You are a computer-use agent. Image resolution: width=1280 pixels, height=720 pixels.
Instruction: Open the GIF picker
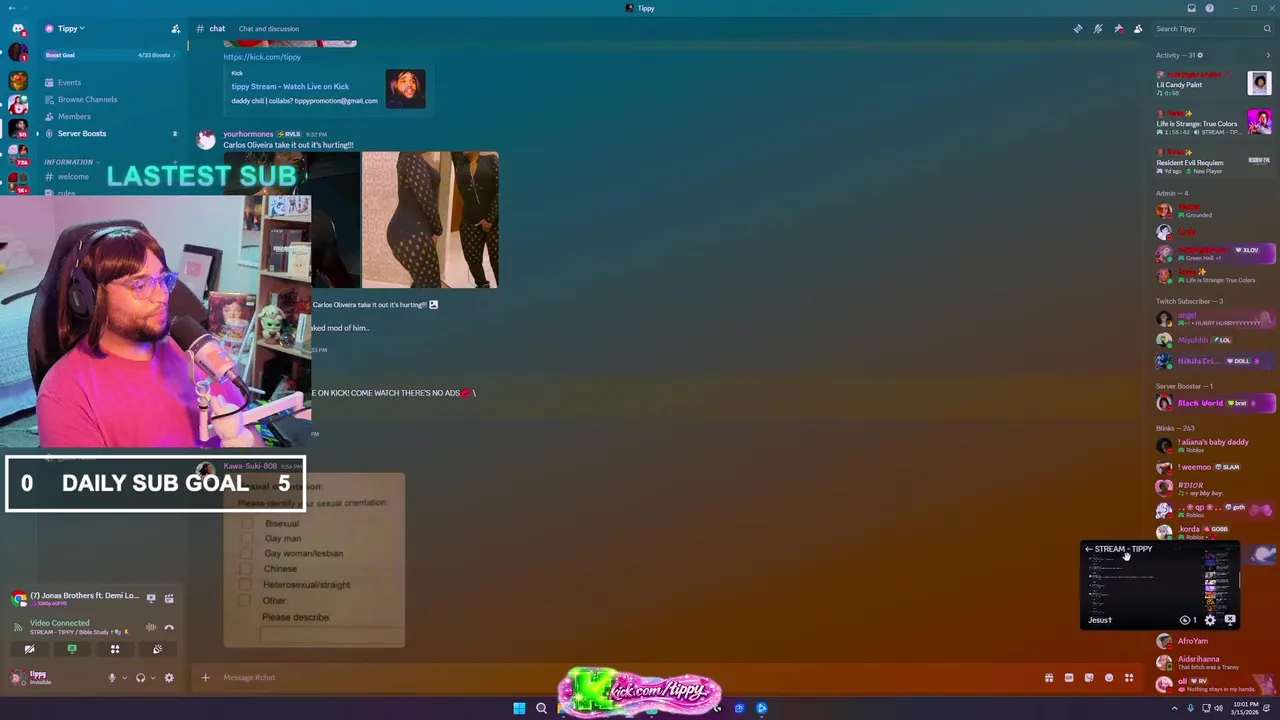point(1069,678)
